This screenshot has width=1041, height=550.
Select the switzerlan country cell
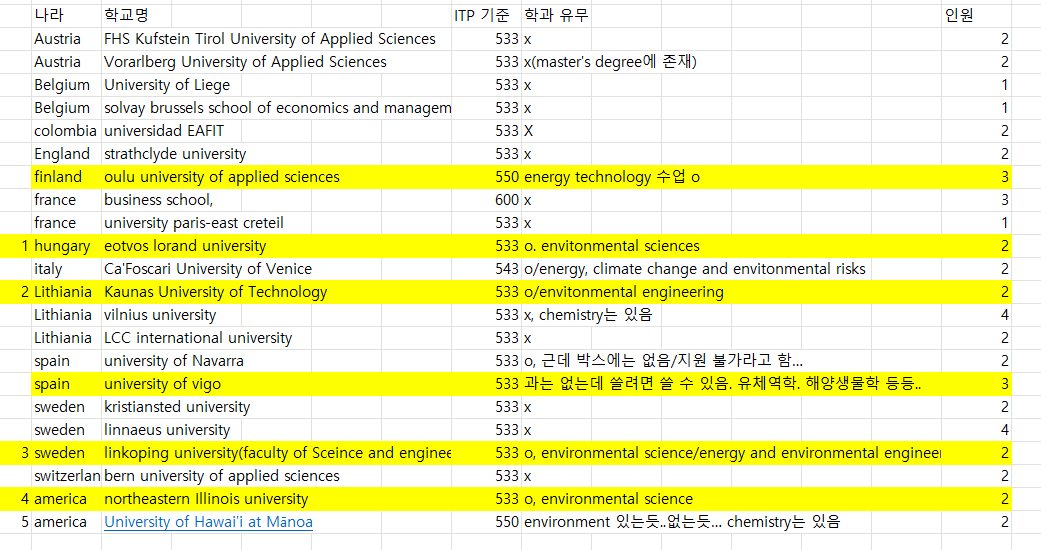click(67, 476)
